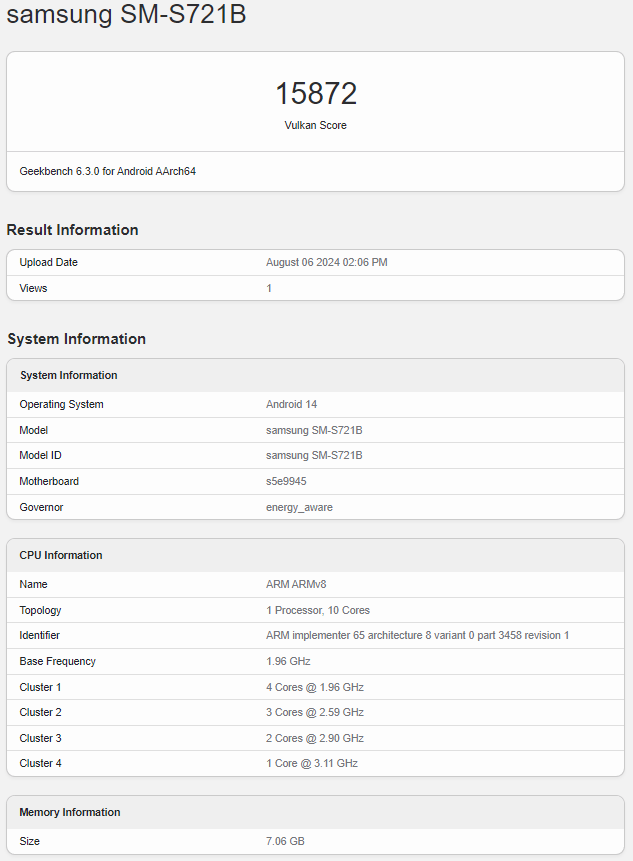Click the Geekbench 6.3.0 for Android AArch64 text
633x861 pixels.
point(108,172)
